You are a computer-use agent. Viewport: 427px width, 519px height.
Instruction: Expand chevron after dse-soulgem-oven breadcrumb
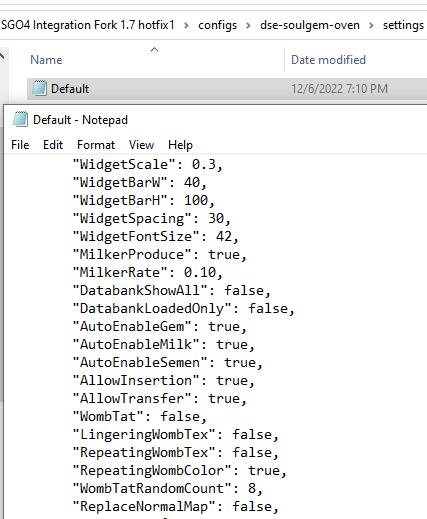371,25
